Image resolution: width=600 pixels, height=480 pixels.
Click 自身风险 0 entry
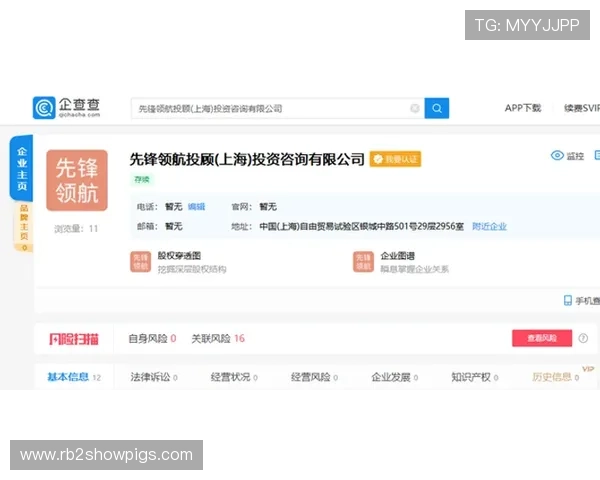point(152,338)
